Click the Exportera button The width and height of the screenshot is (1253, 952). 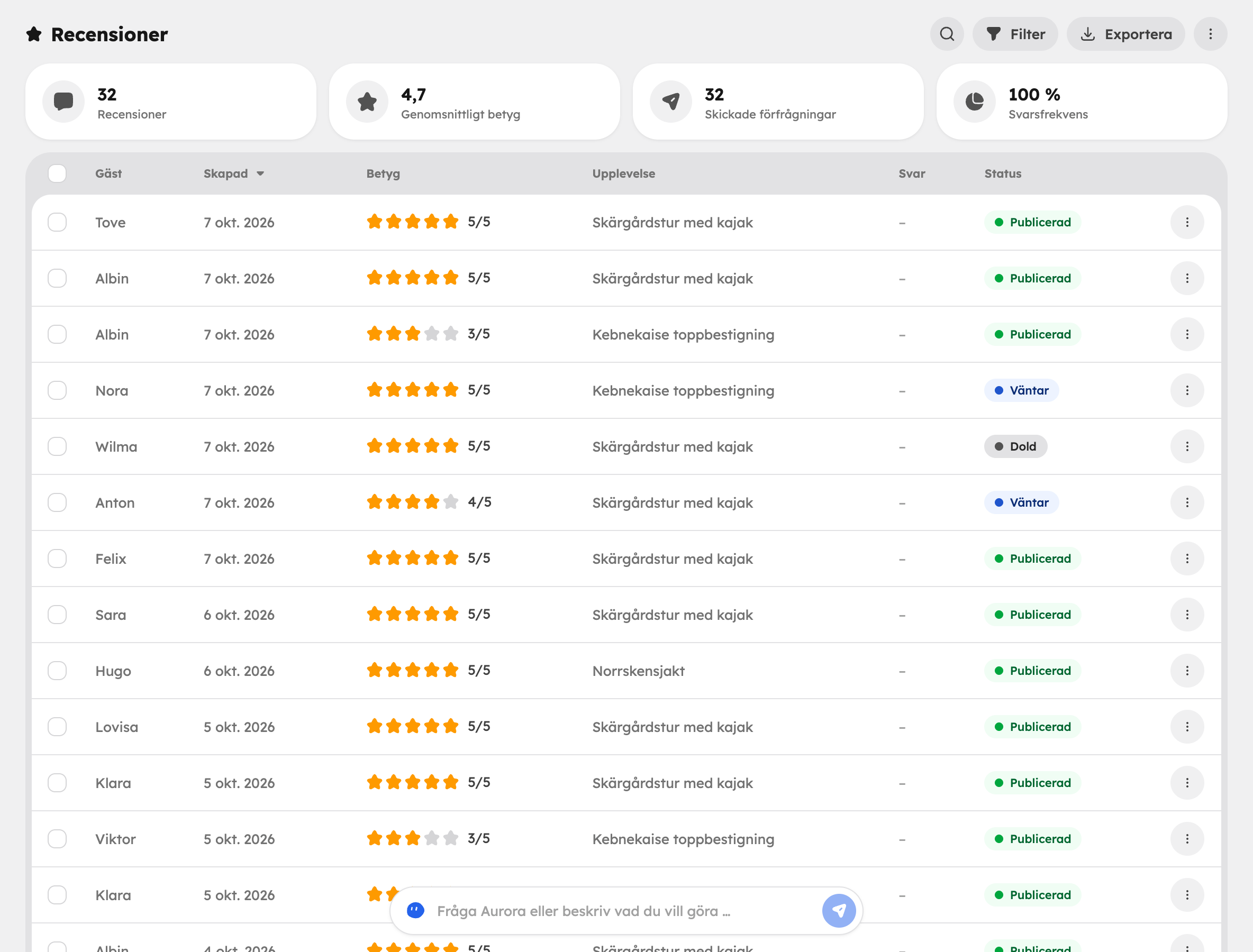coord(1126,34)
